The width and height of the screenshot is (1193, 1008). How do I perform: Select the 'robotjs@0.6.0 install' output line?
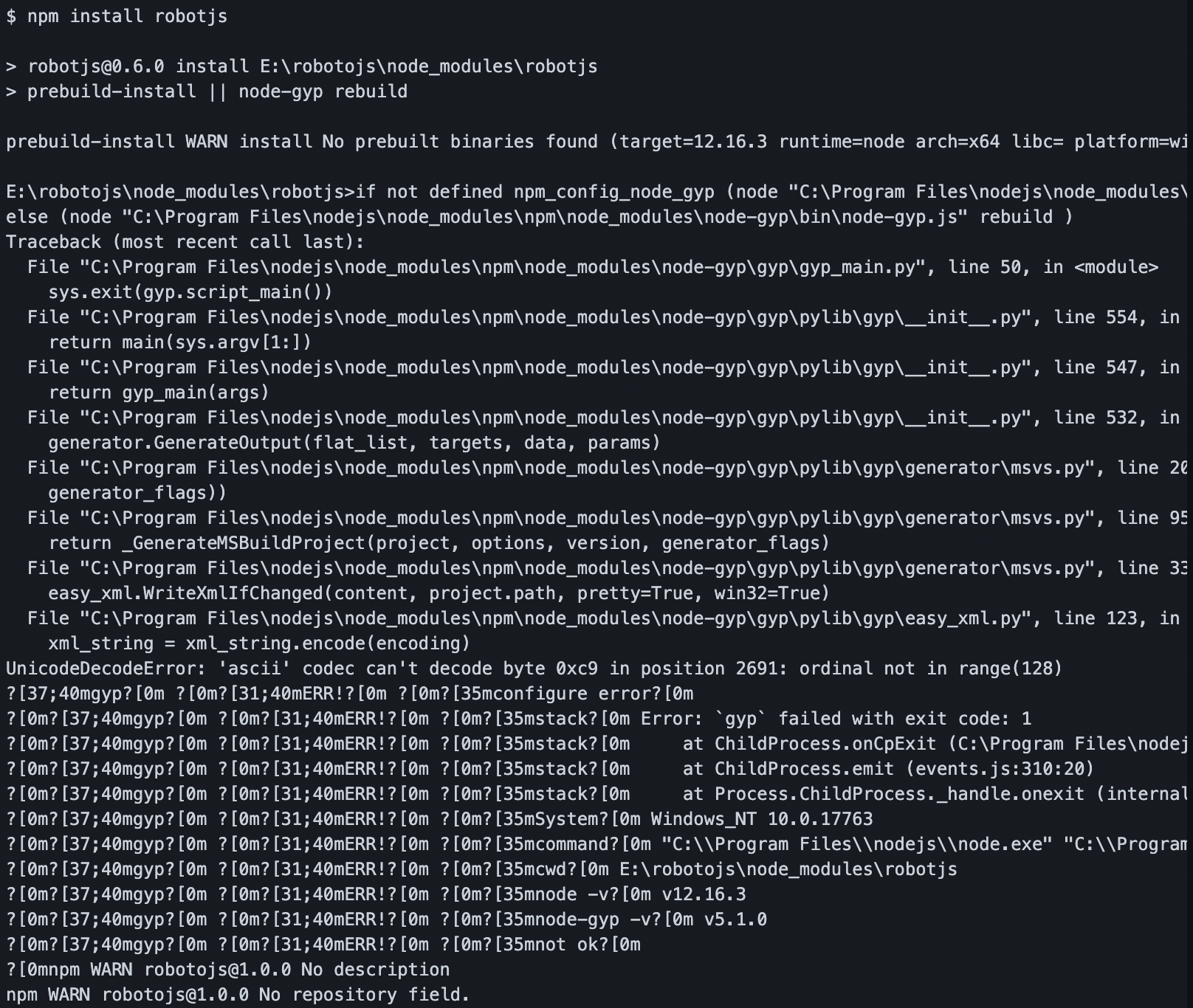pos(301,66)
